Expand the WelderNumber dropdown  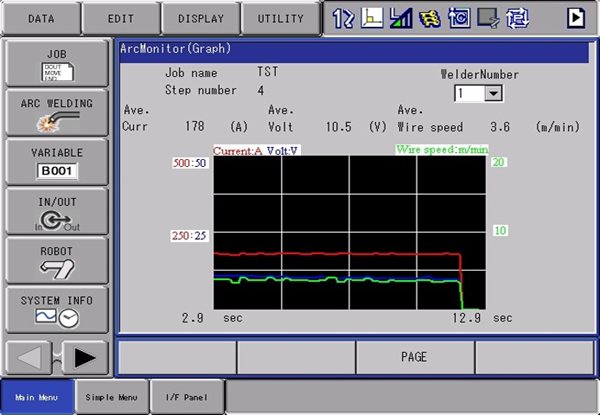pos(493,93)
